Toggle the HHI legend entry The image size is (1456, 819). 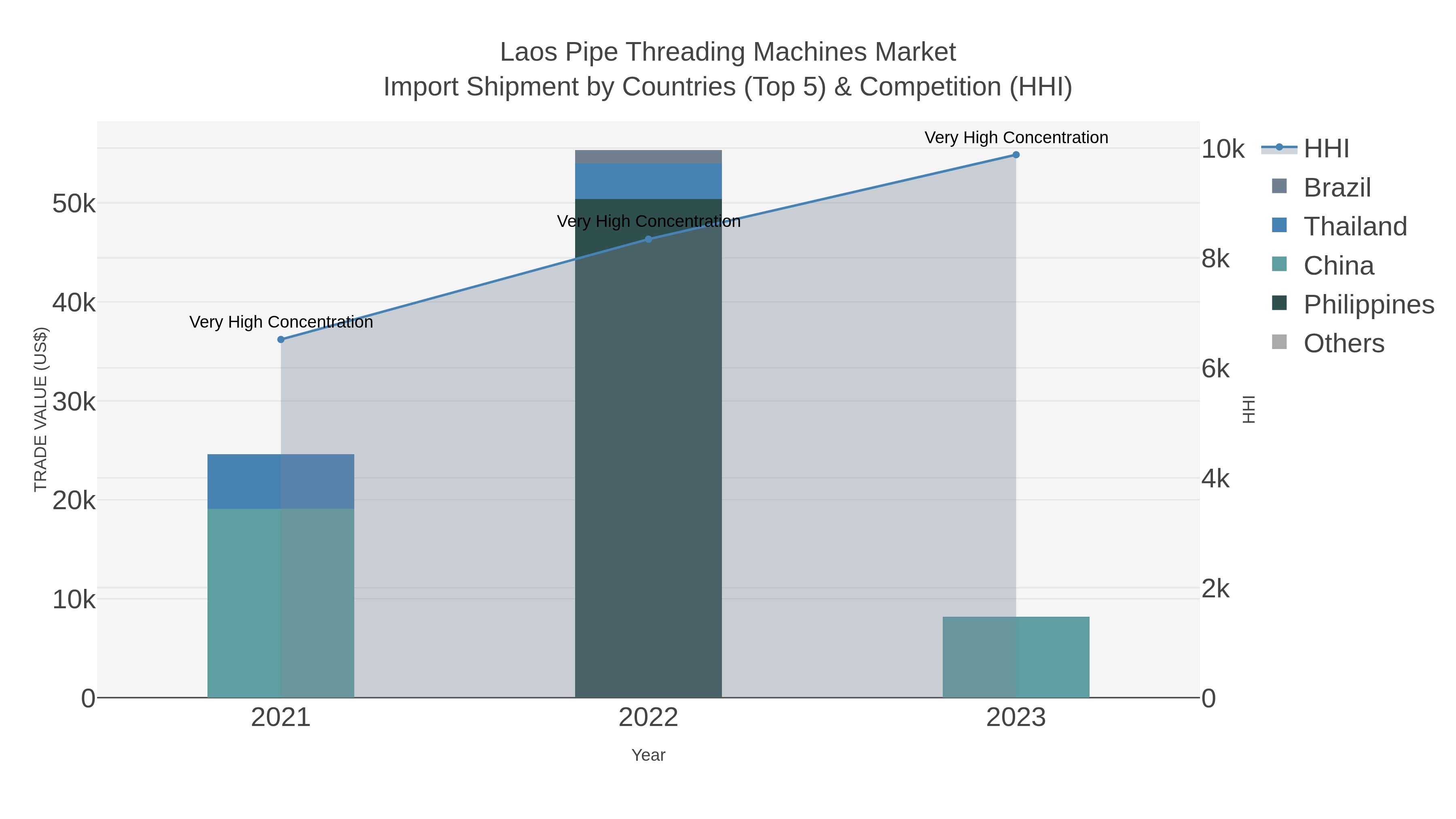[x=1305, y=149]
